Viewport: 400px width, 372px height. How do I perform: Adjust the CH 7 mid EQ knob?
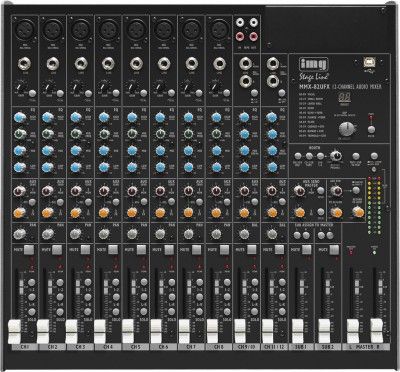tap(188, 150)
